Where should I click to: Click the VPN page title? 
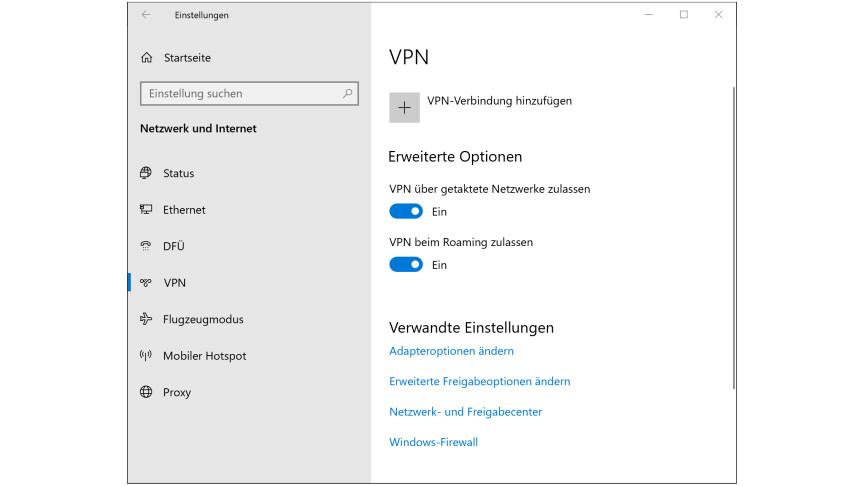409,57
